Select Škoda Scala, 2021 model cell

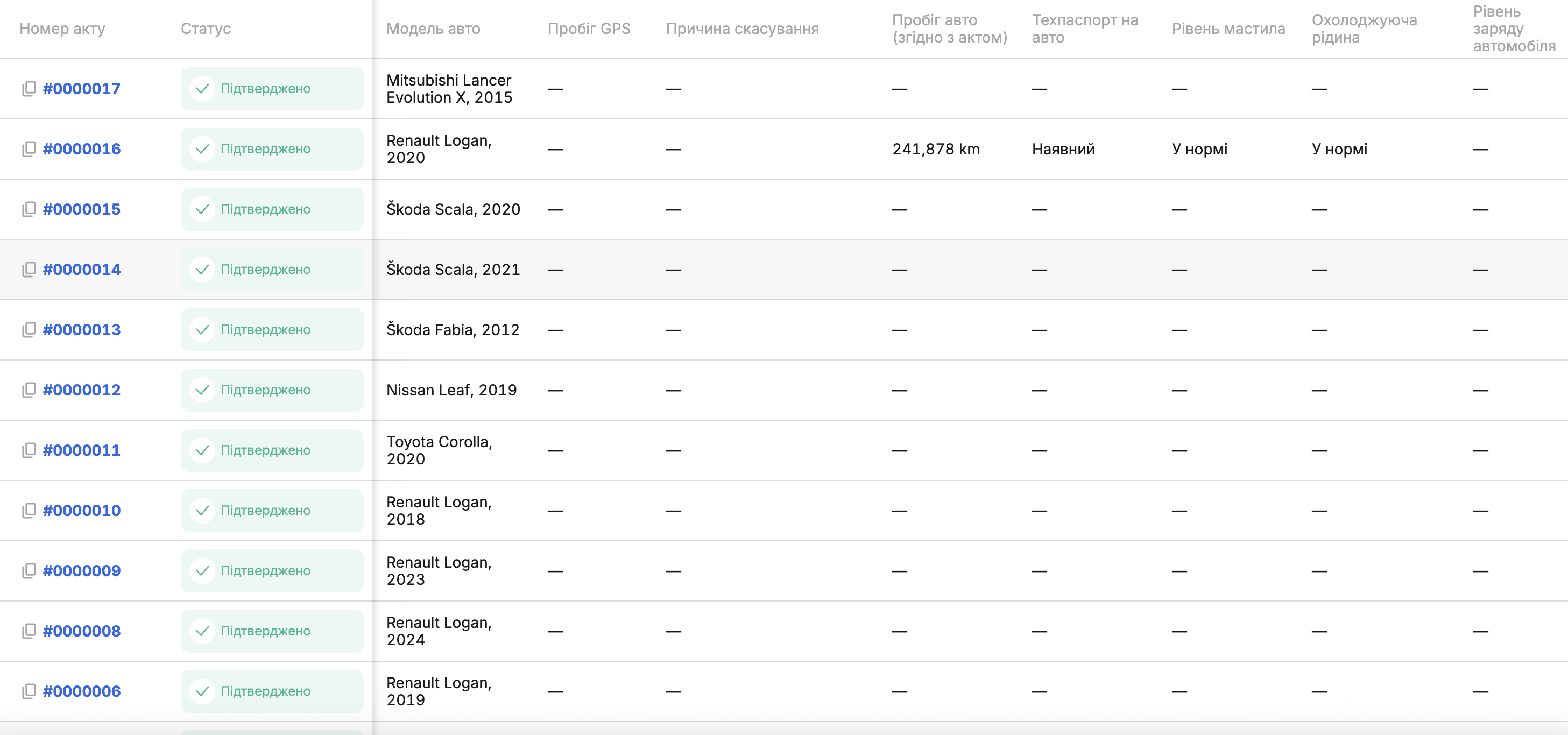tap(454, 270)
